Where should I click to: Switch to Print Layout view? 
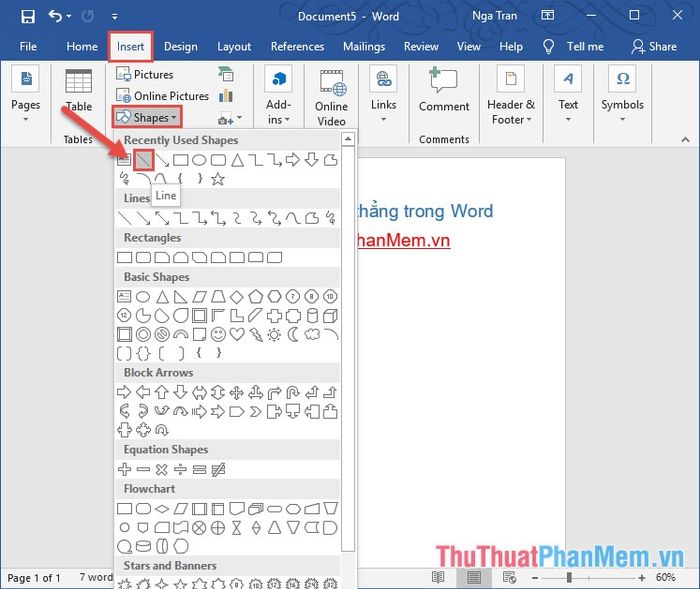474,577
